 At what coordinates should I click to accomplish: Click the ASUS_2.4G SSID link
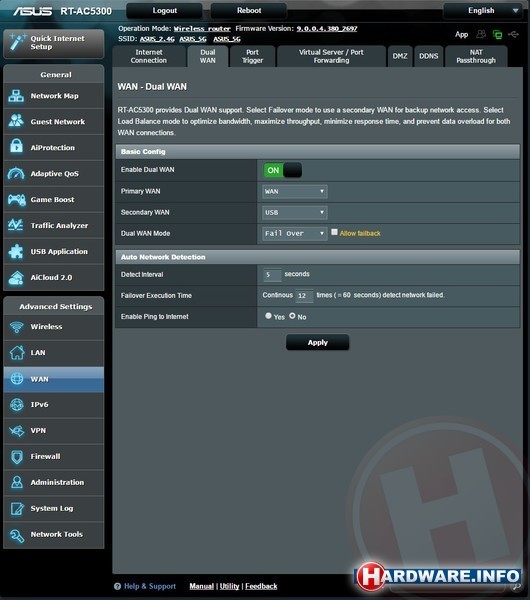coord(157,39)
